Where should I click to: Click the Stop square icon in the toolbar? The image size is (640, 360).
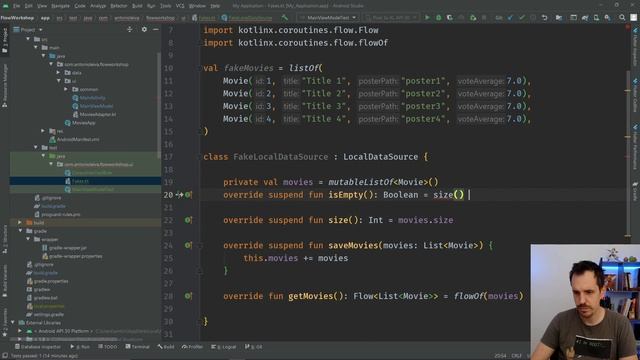tap(484, 18)
